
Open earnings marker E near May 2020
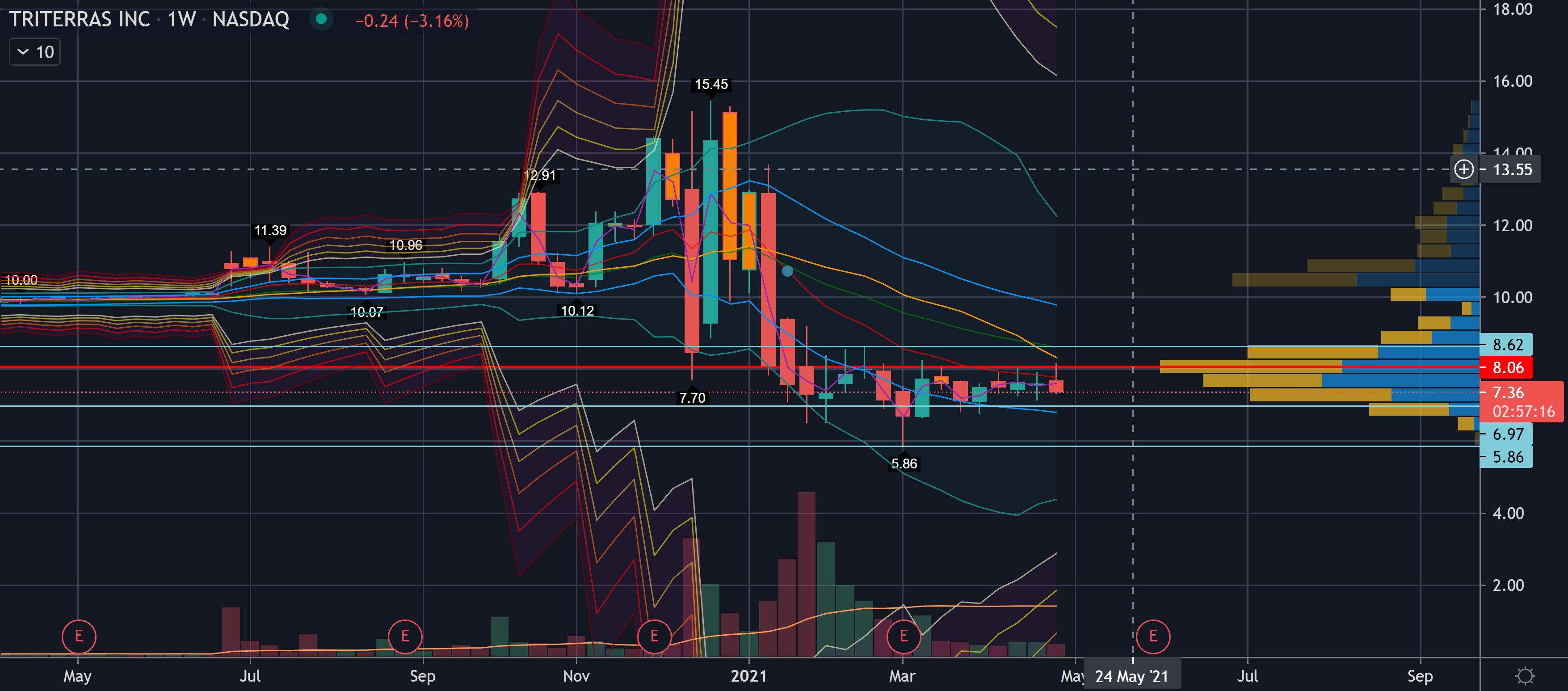click(x=79, y=636)
